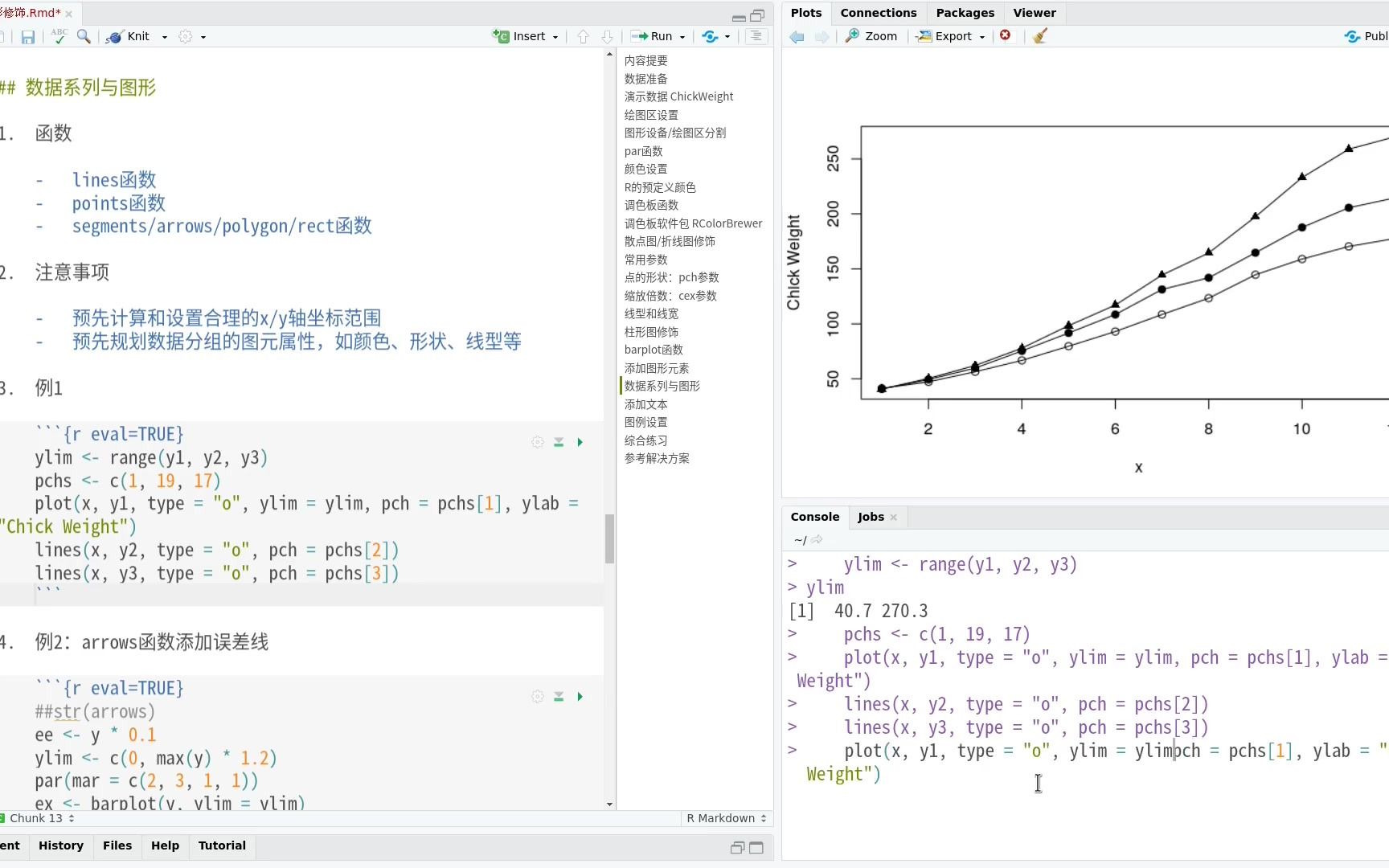Jump to barplot函数 outline section
Viewport: 1389px width, 868px height.
click(654, 350)
